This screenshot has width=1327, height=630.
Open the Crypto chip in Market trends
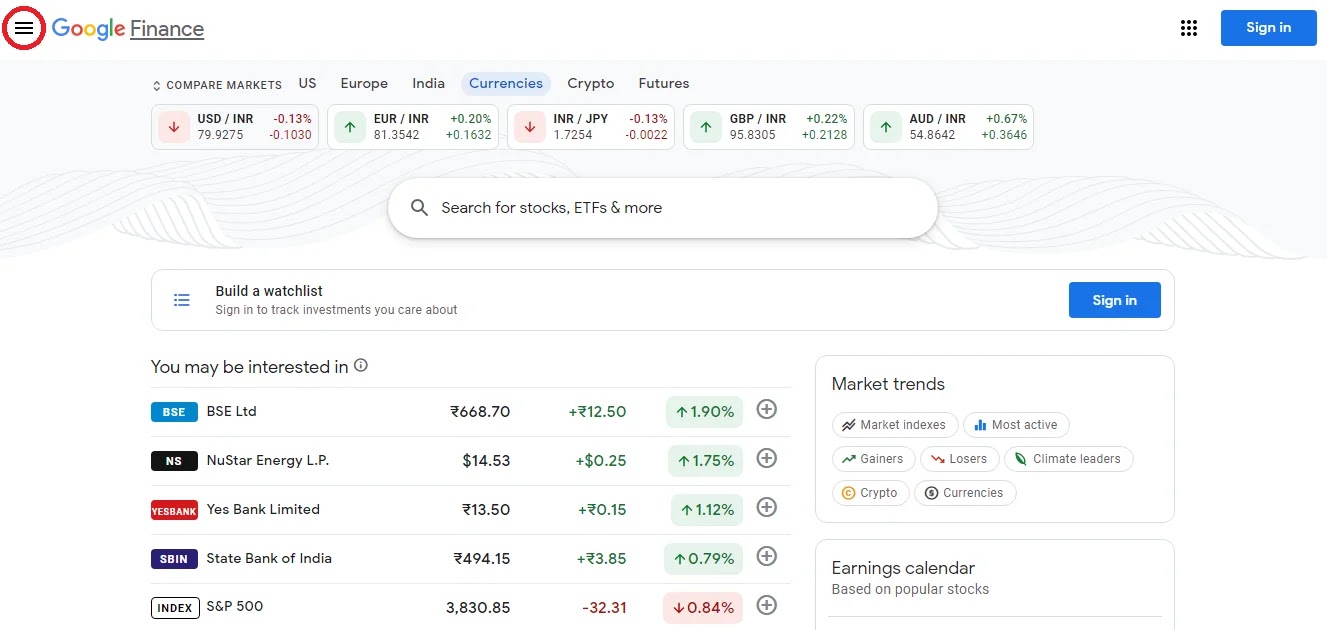pyautogui.click(x=870, y=493)
